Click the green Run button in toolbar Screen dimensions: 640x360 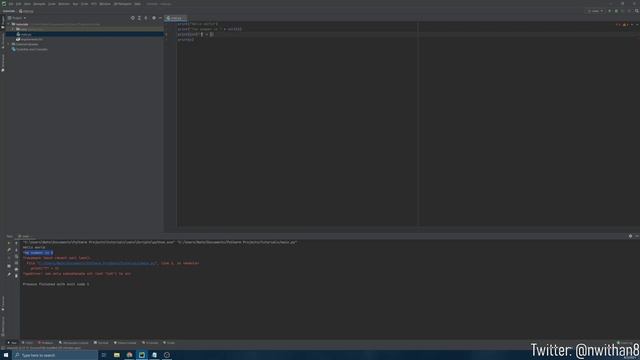pos(610,11)
